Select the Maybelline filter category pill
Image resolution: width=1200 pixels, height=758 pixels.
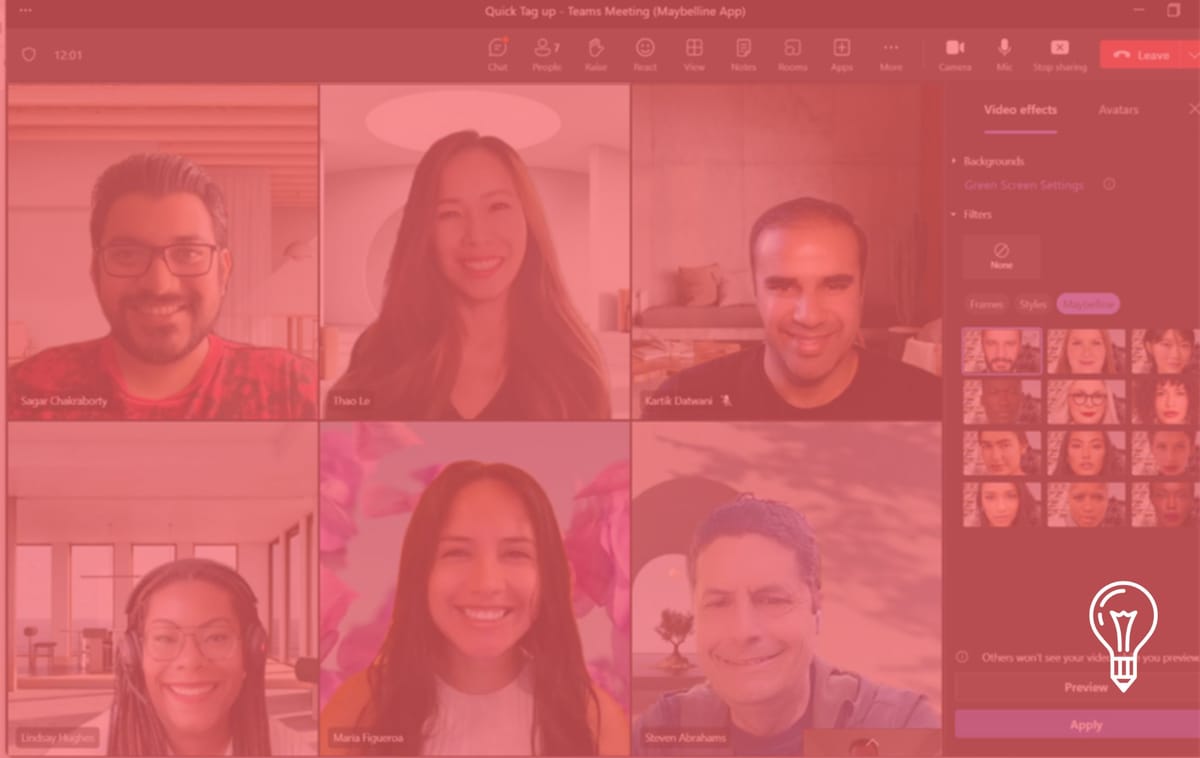tap(1088, 304)
